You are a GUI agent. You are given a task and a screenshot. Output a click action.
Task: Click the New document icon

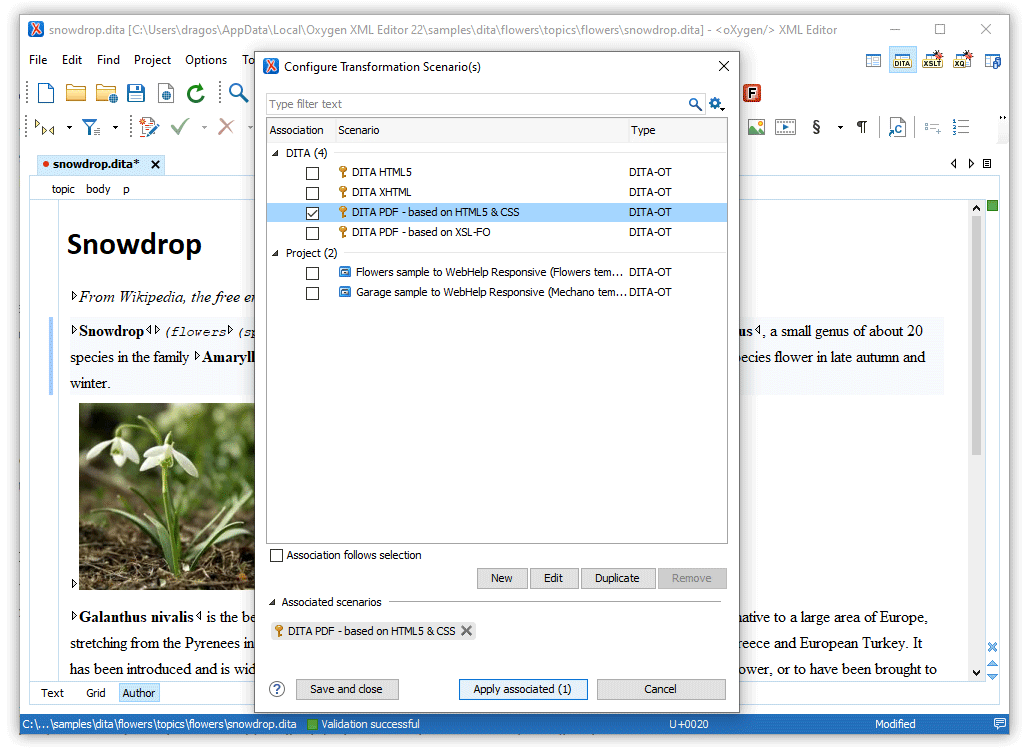click(46, 93)
